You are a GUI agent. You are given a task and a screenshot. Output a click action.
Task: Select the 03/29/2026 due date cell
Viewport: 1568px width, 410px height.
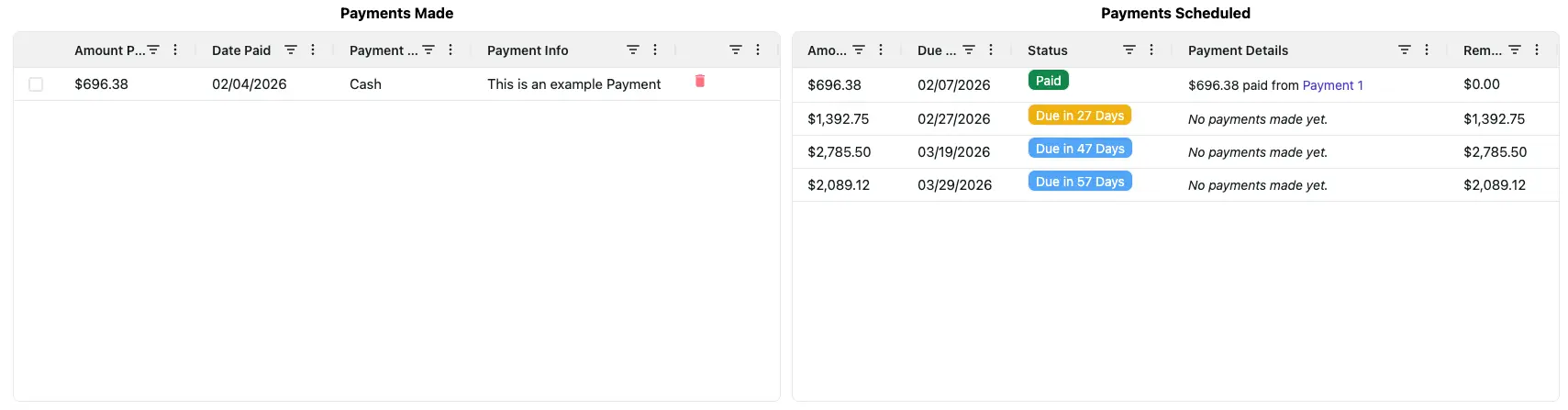[954, 185]
